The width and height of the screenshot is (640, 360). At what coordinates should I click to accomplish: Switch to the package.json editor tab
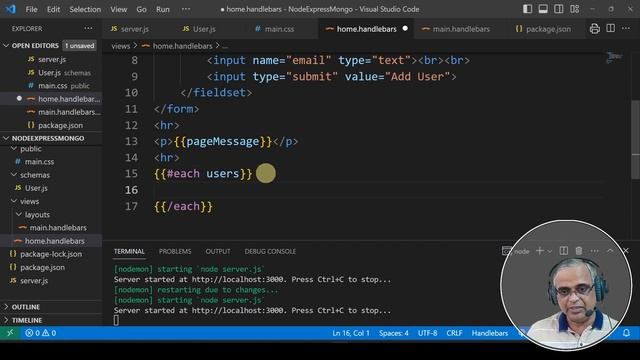pos(543,29)
